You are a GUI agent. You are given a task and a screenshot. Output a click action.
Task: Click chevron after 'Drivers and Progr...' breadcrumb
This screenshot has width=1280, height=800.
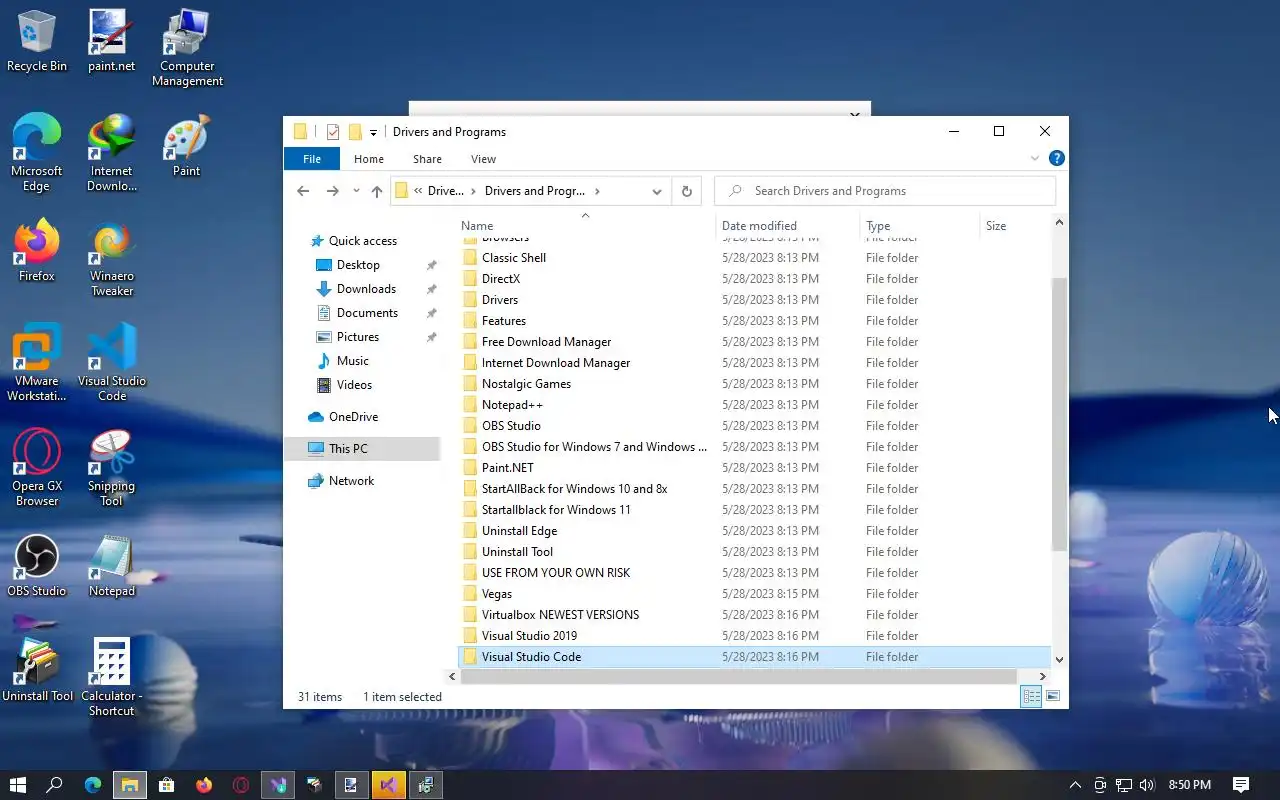click(597, 191)
